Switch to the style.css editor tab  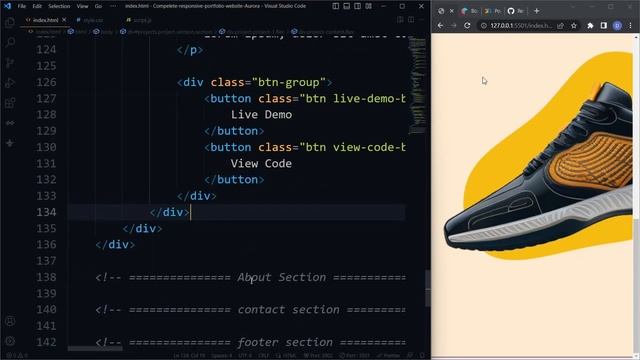(x=93, y=20)
